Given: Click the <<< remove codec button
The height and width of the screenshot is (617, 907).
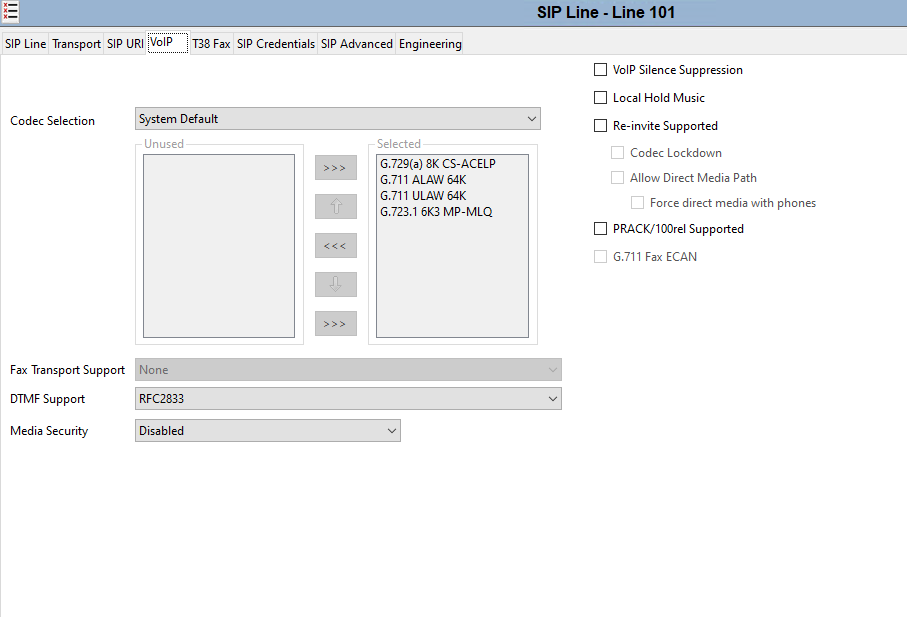Looking at the screenshot, I should point(335,246).
